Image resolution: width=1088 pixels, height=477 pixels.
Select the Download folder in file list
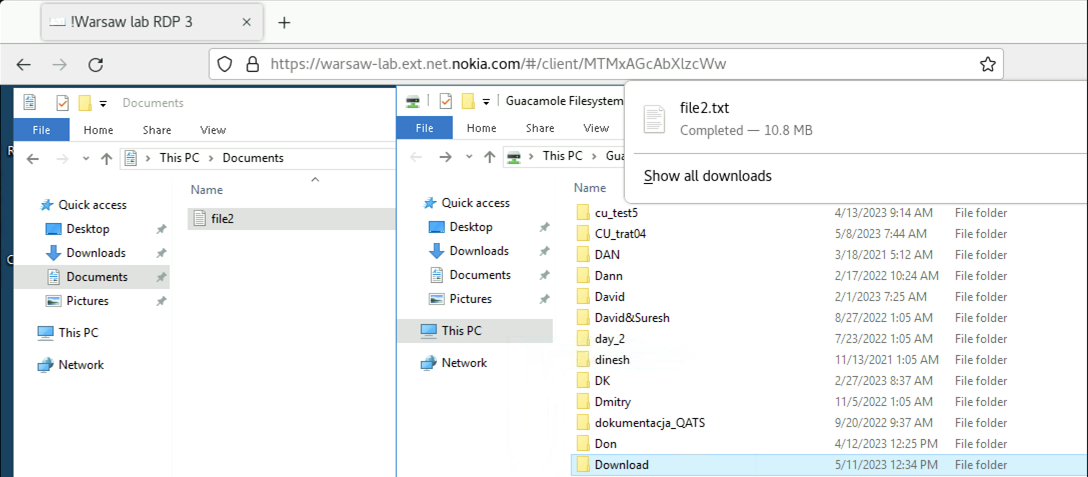click(x=621, y=465)
